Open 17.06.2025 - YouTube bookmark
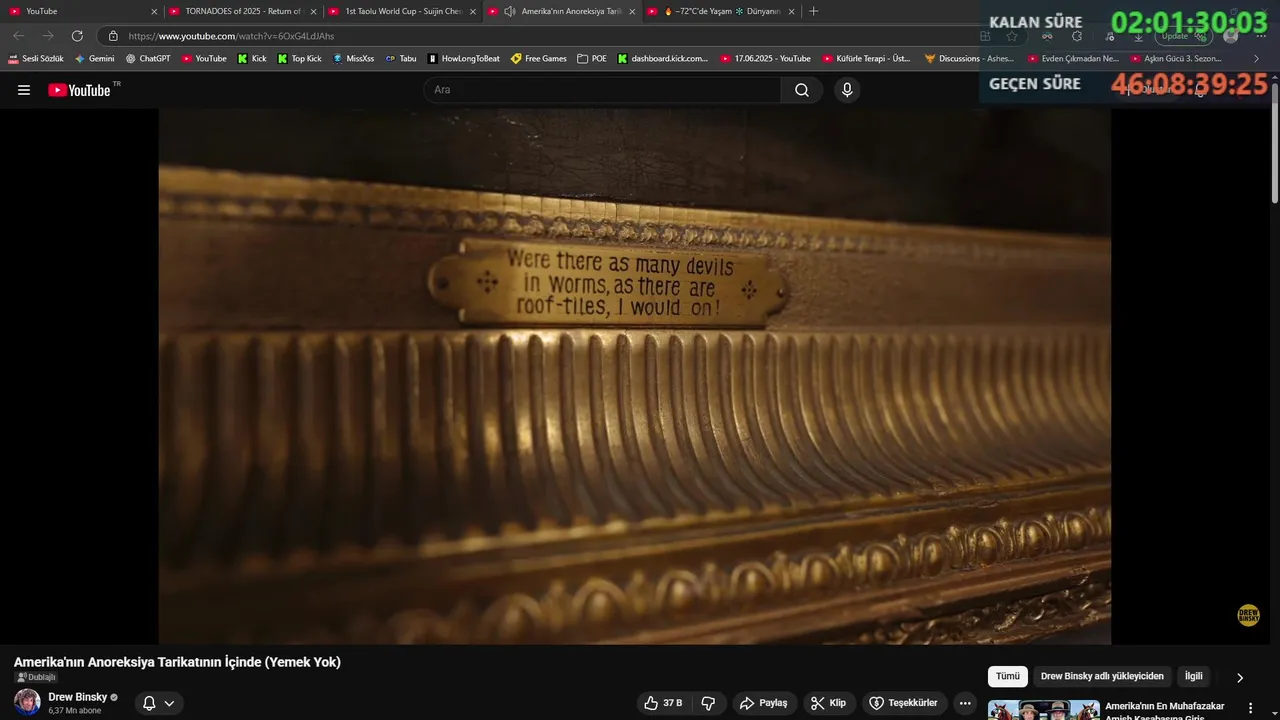This screenshot has width=1280, height=720. tap(765, 58)
